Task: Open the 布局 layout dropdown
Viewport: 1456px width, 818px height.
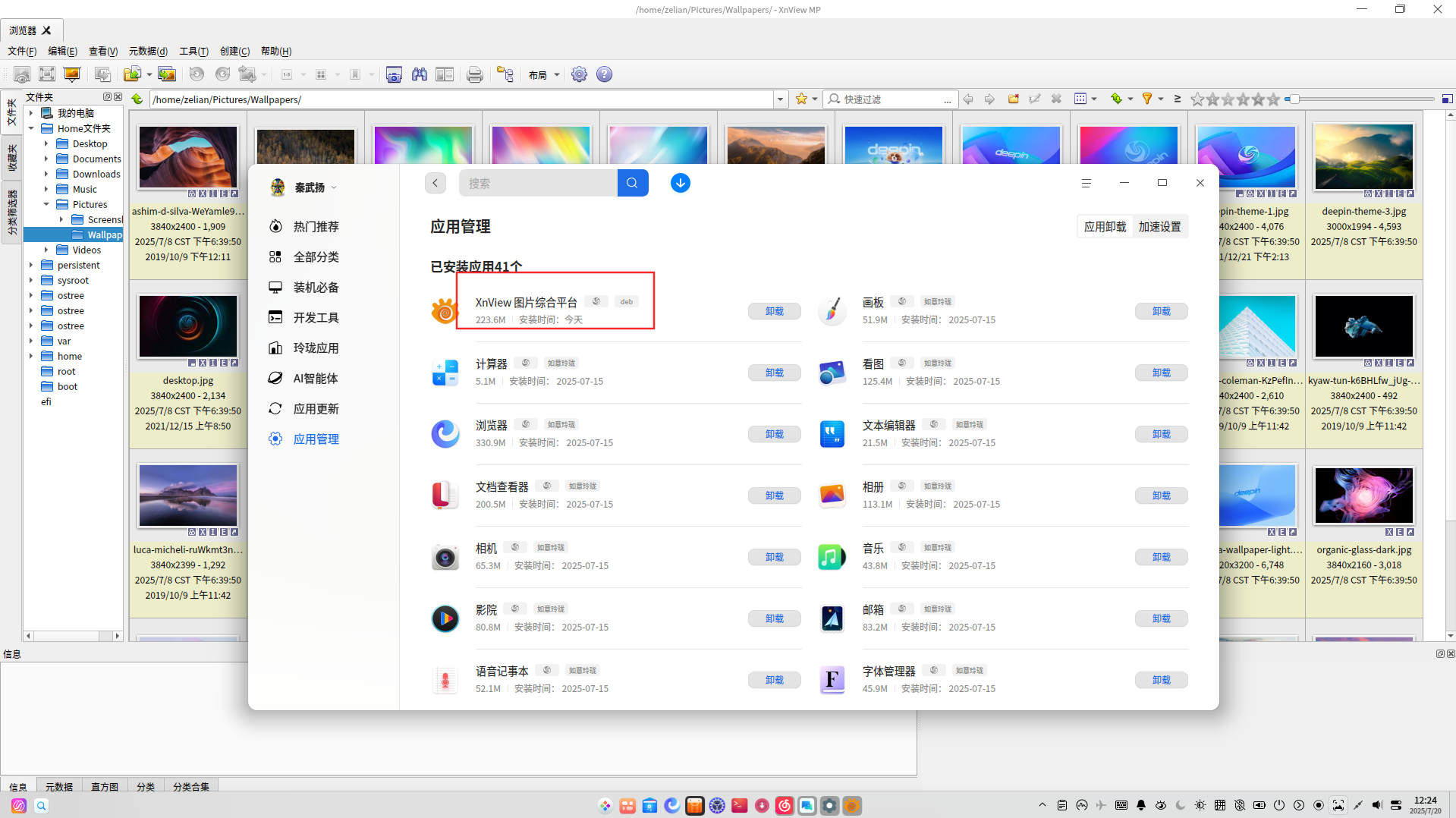Action: click(544, 74)
